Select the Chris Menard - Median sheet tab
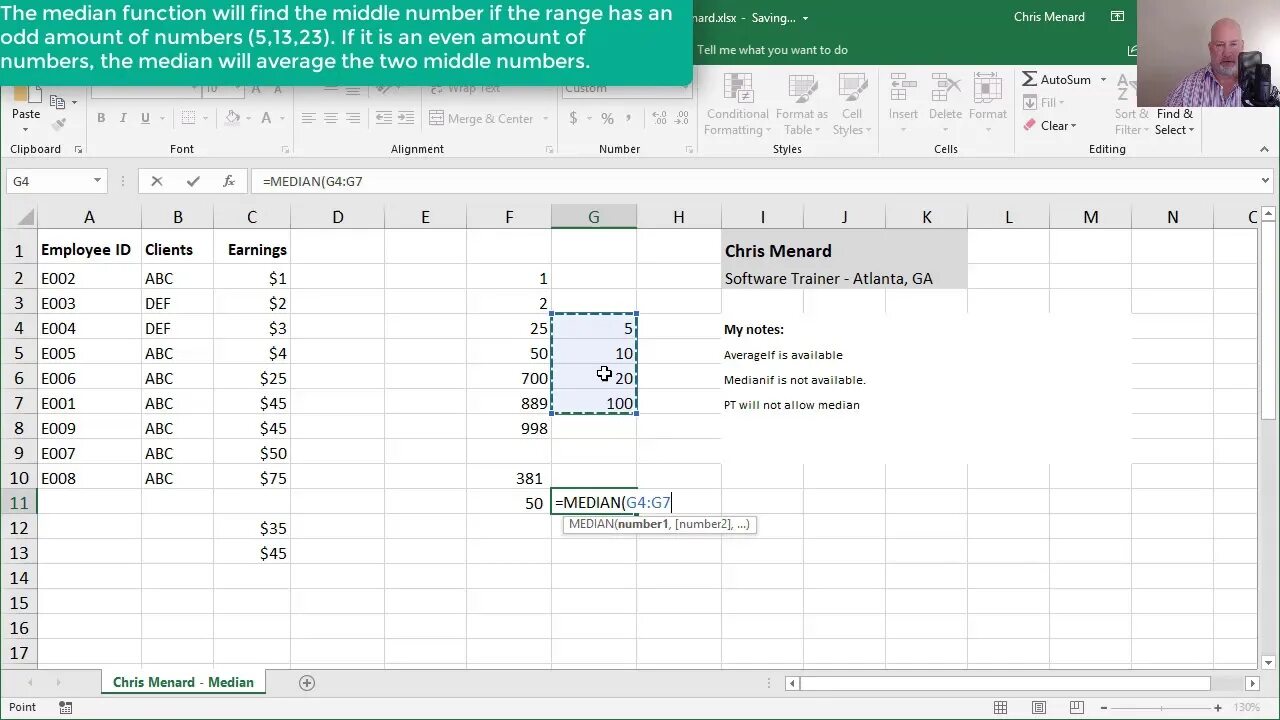 click(183, 682)
